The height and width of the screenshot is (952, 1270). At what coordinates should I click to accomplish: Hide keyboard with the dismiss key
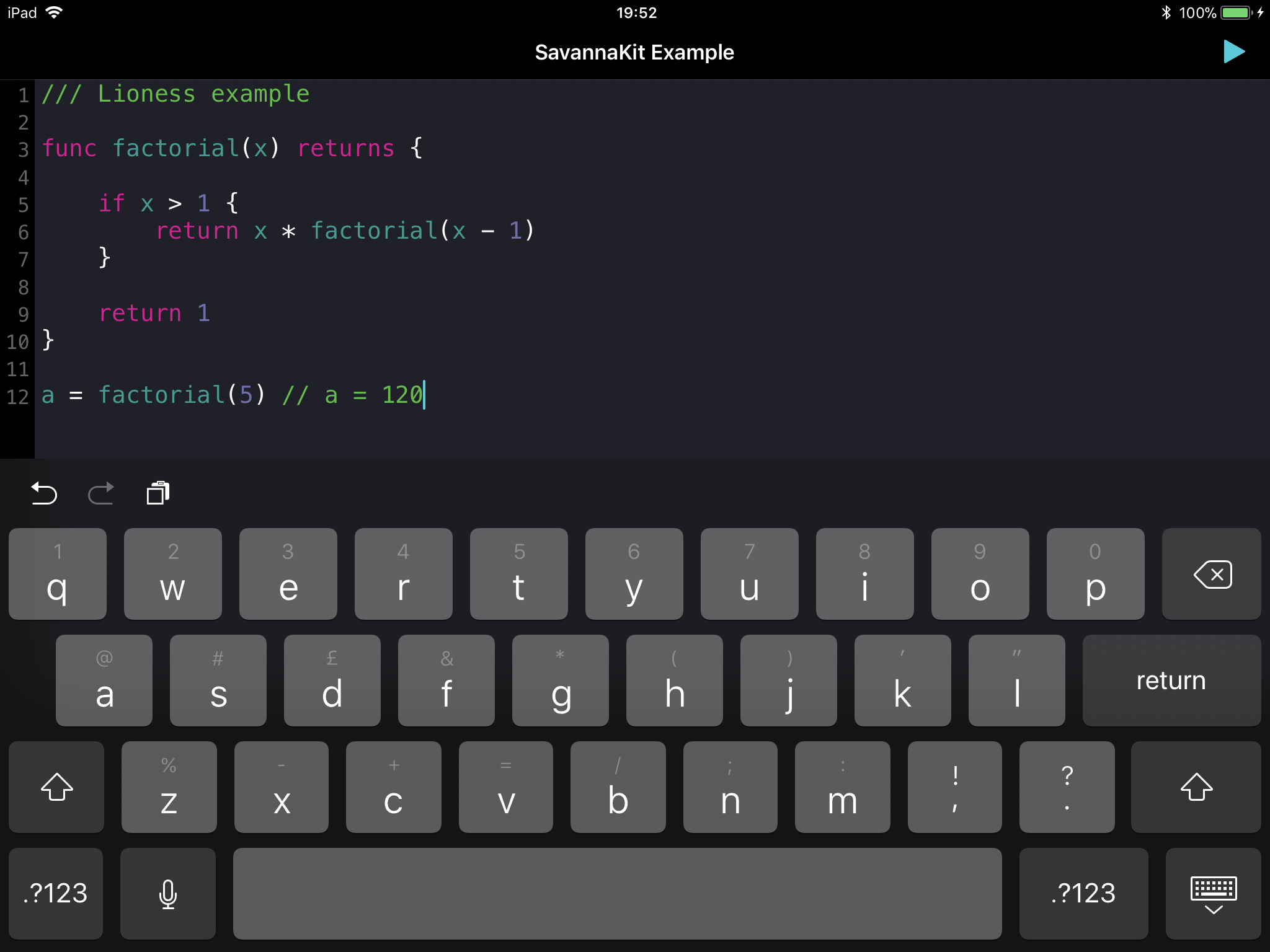point(1214,894)
